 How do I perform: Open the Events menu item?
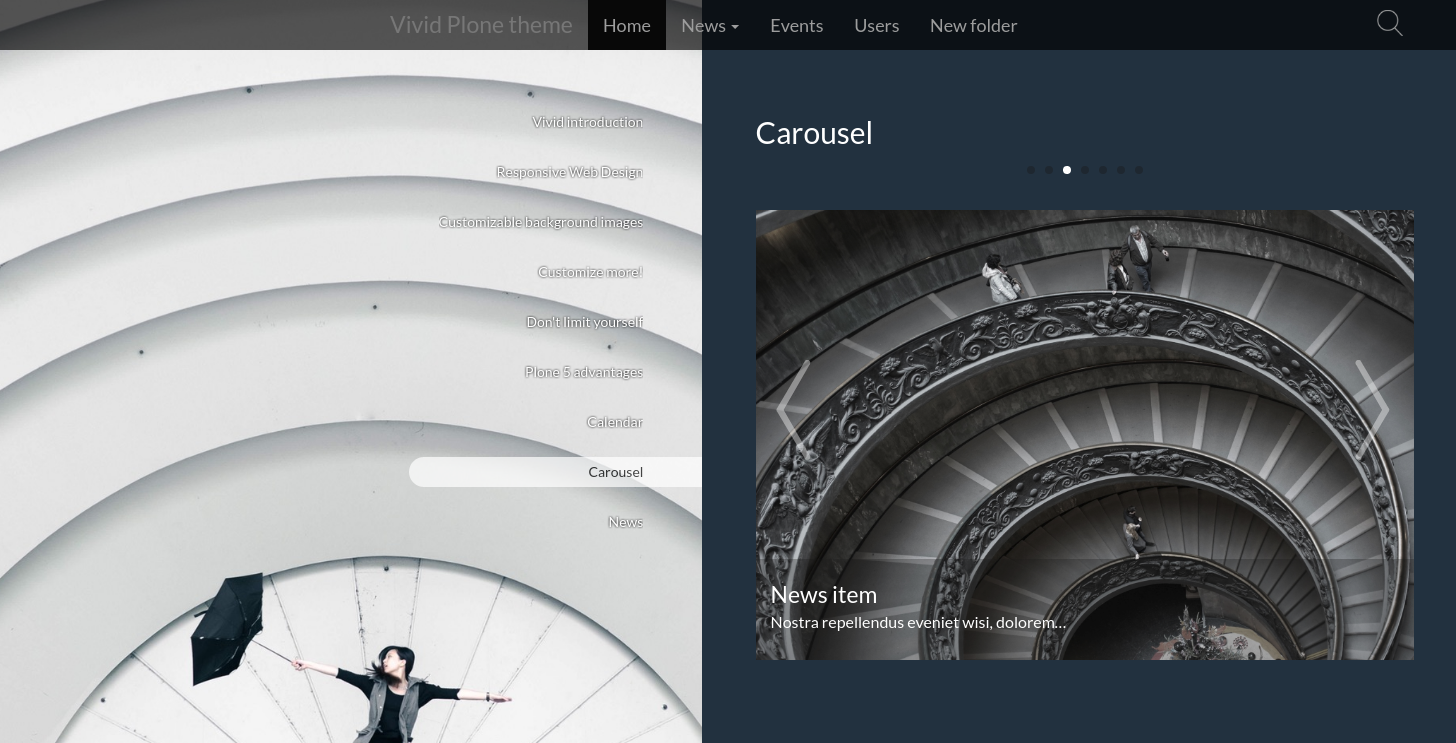797,25
